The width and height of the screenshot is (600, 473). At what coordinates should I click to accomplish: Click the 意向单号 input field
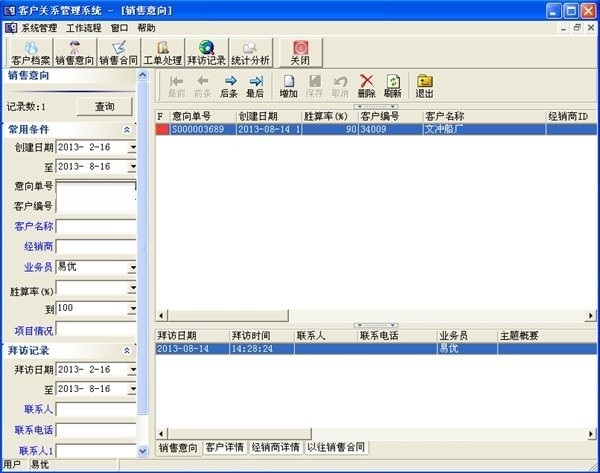(96, 186)
